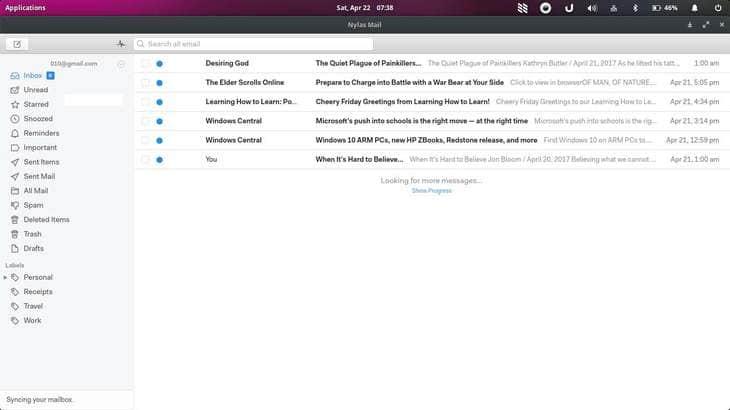Tick the checkbox for Elder Scrolls Online email
Image resolution: width=730 pixels, height=410 pixels.
(145, 82)
